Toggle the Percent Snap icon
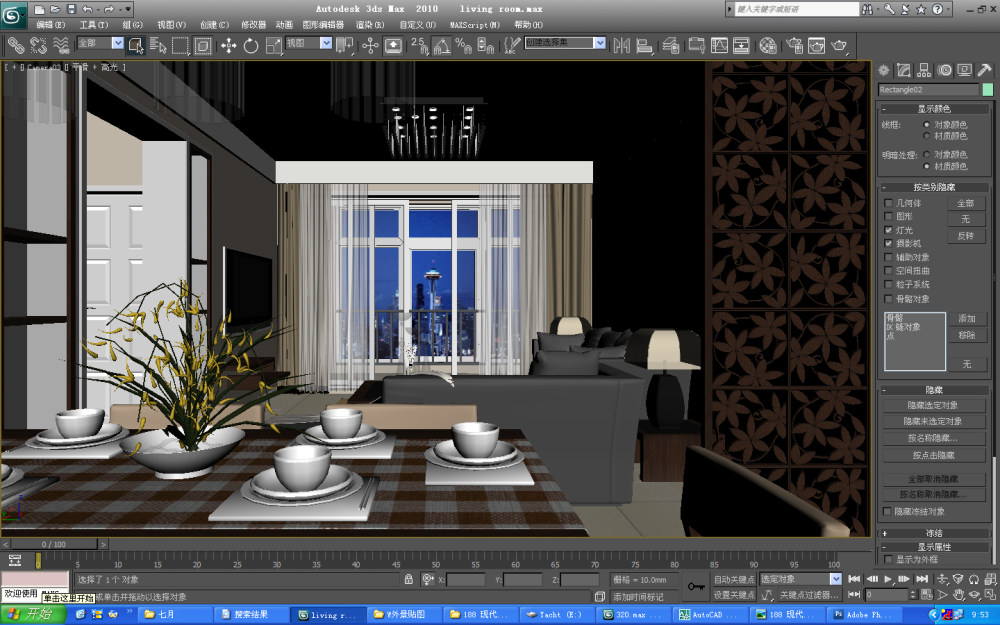The width and height of the screenshot is (1000, 625). pyautogui.click(x=463, y=45)
